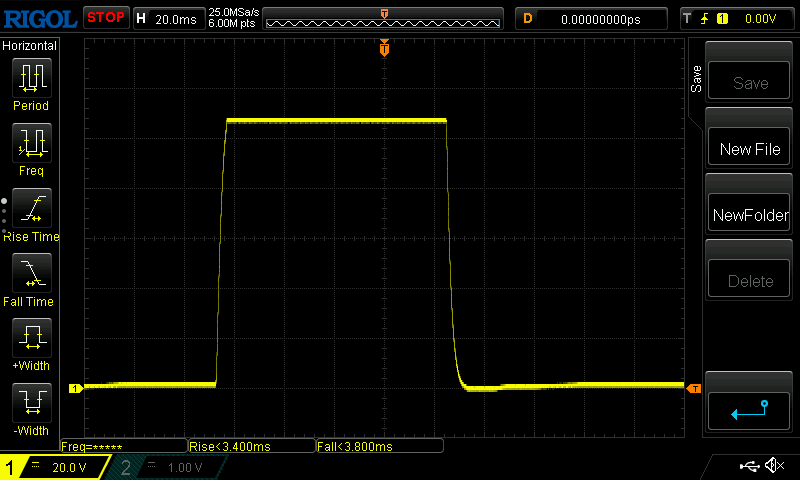Click the Save menu button
800x480 pixels.
[748, 81]
